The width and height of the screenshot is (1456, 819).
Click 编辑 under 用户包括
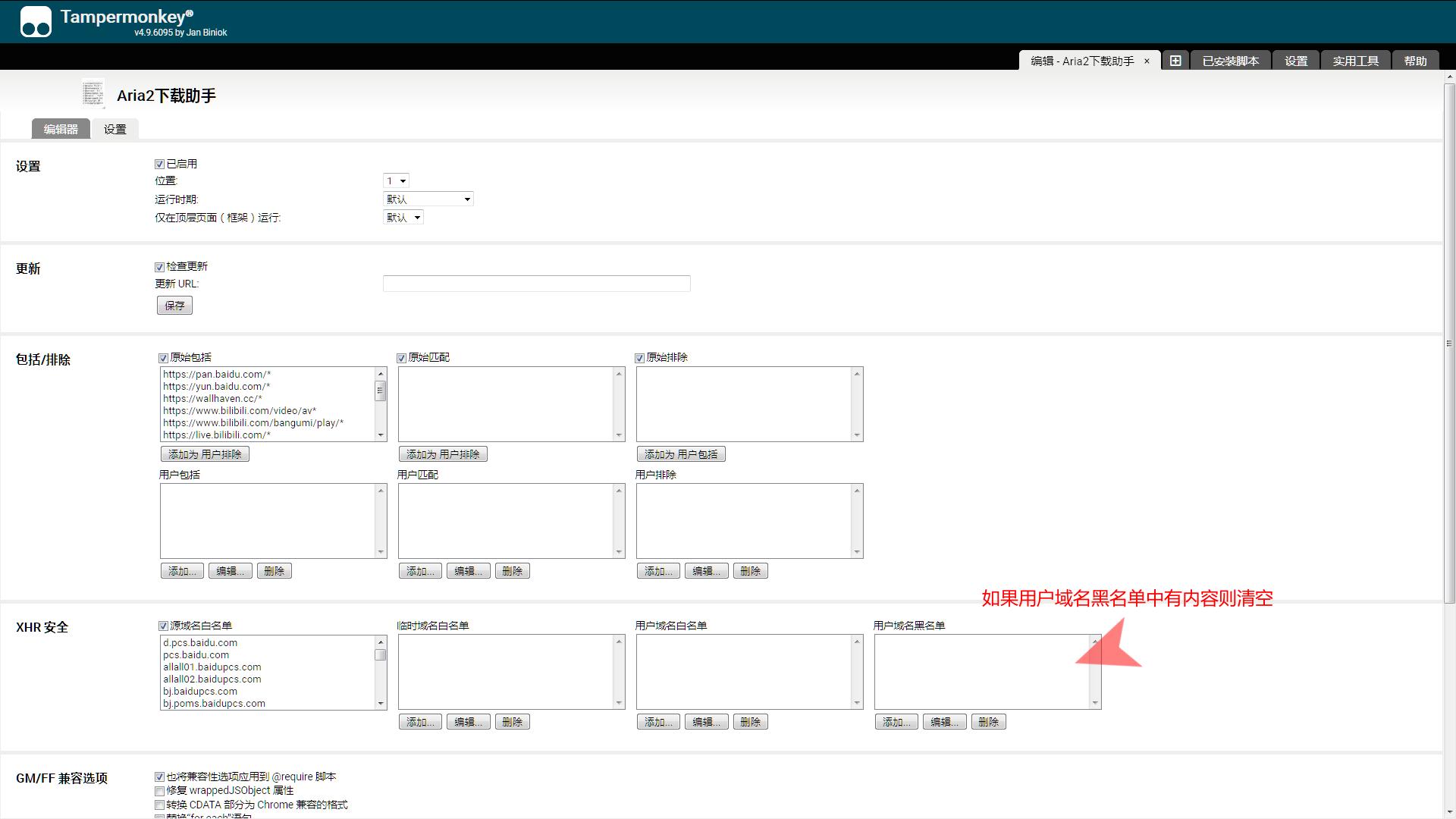(231, 571)
